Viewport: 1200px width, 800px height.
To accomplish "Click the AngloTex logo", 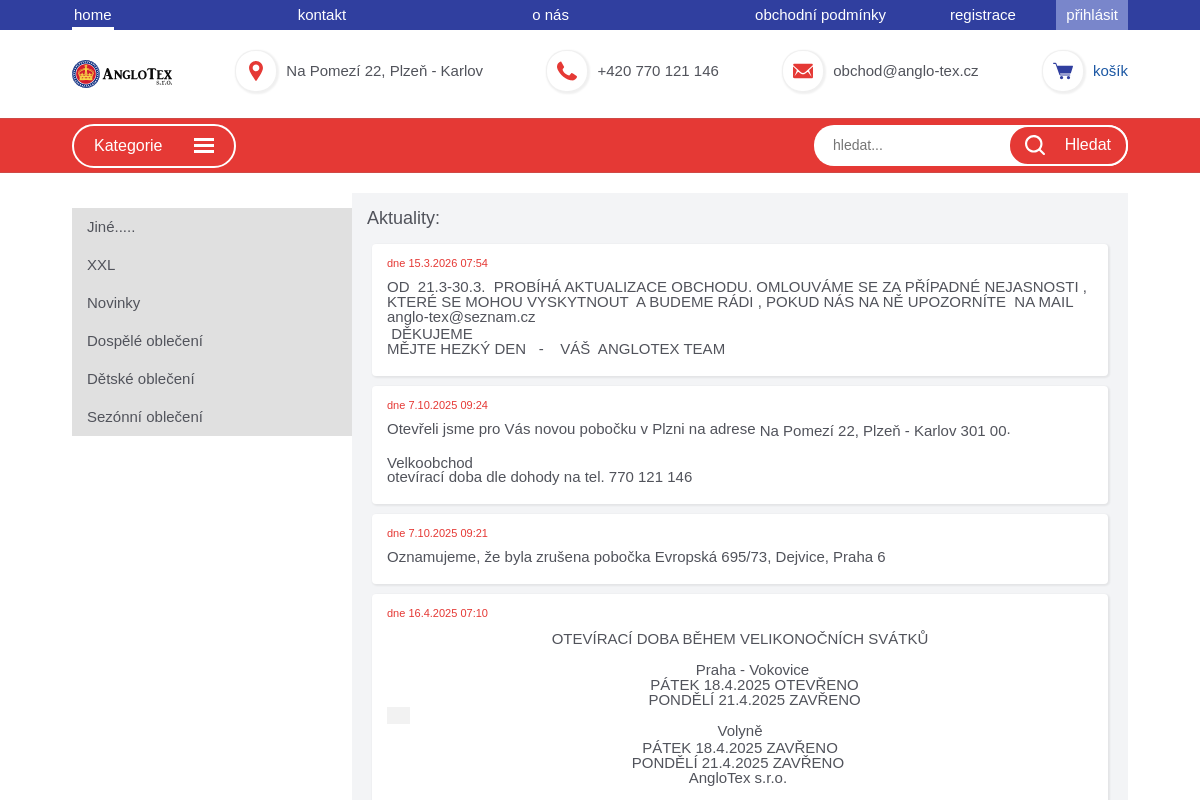I will click(122, 74).
